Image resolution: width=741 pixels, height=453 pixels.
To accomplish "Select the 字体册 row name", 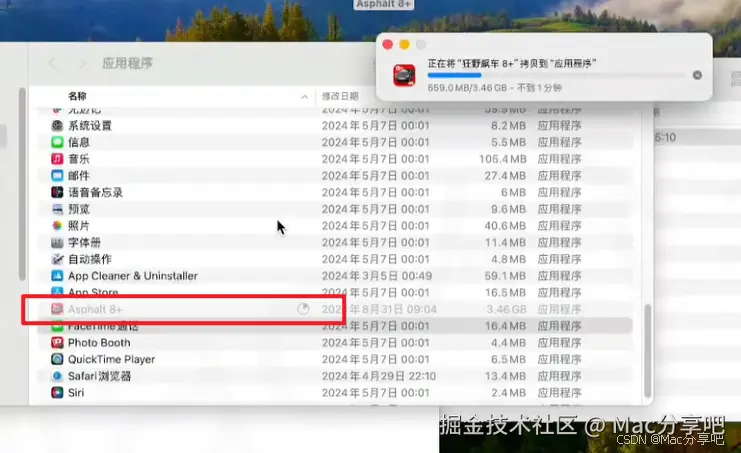I will coord(85,242).
